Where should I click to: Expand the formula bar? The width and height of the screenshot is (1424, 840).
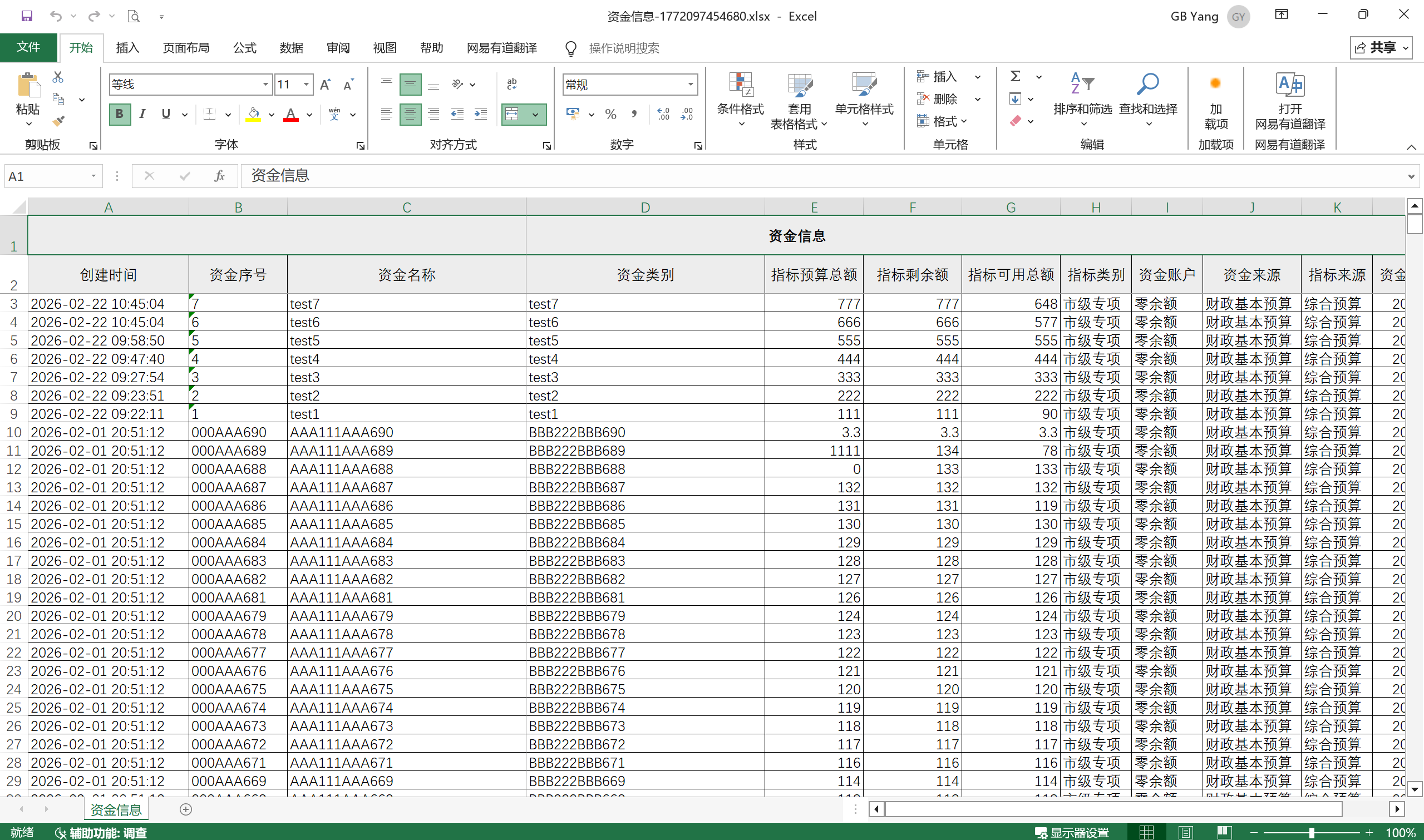tap(1411, 176)
